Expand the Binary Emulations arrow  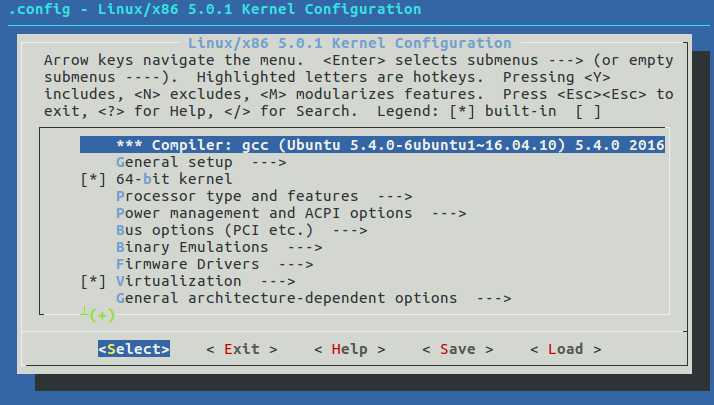point(305,247)
